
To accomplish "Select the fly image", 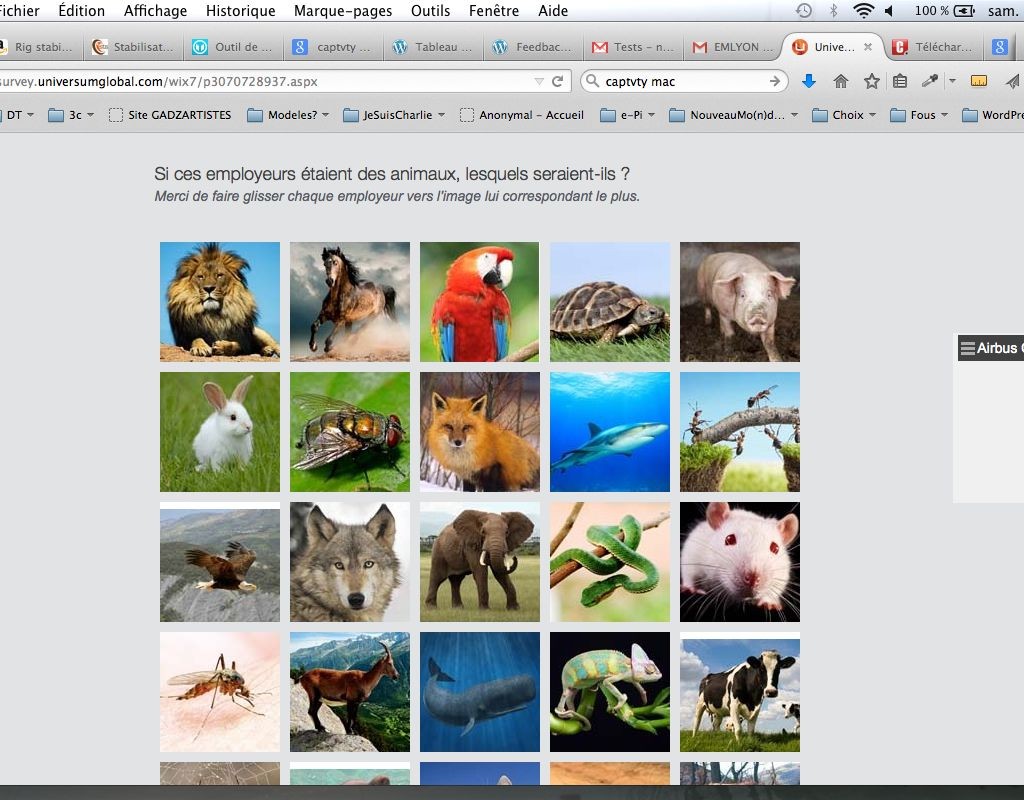I will pyautogui.click(x=349, y=432).
